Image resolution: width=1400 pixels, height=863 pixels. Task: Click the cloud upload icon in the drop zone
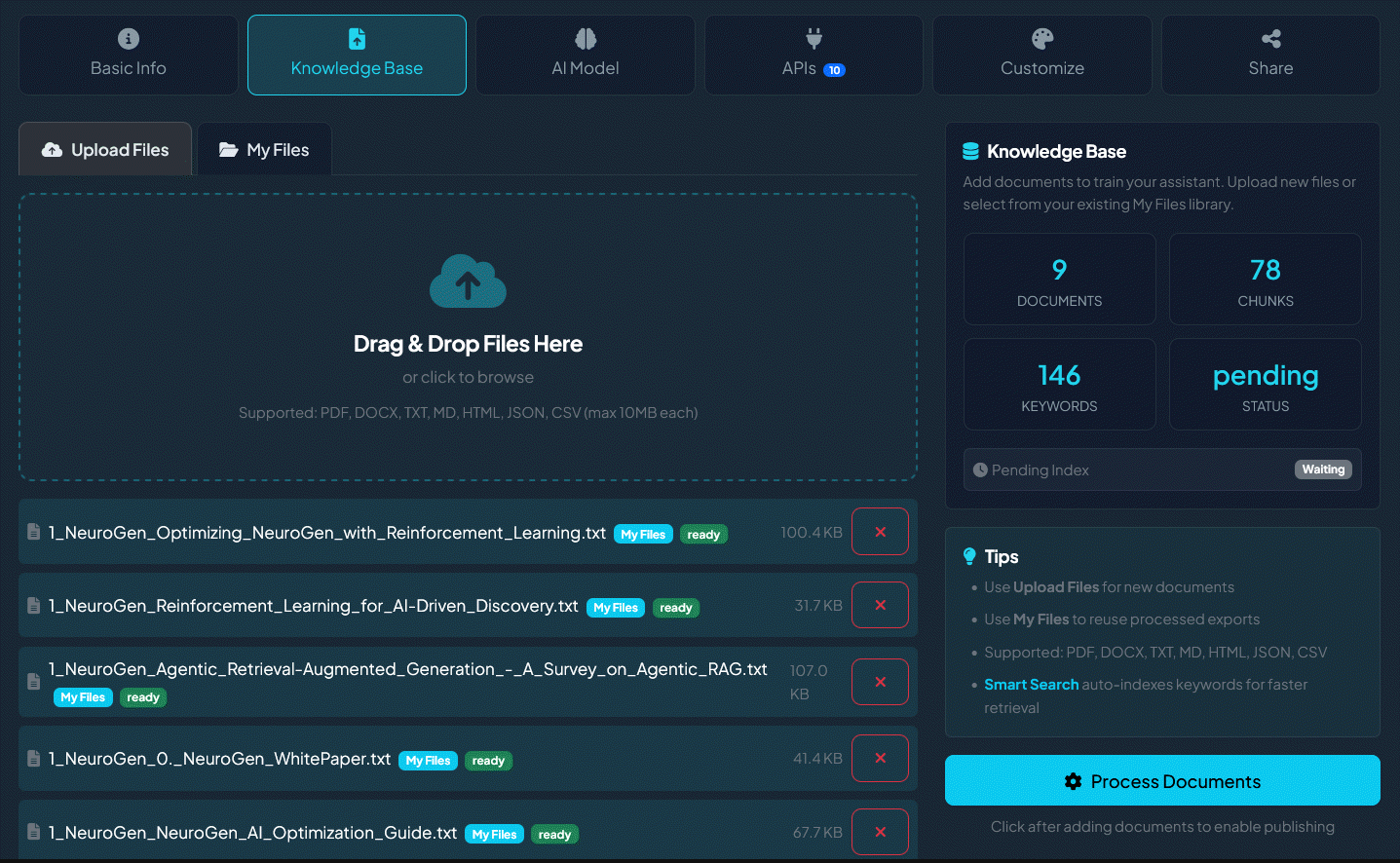coord(468,281)
